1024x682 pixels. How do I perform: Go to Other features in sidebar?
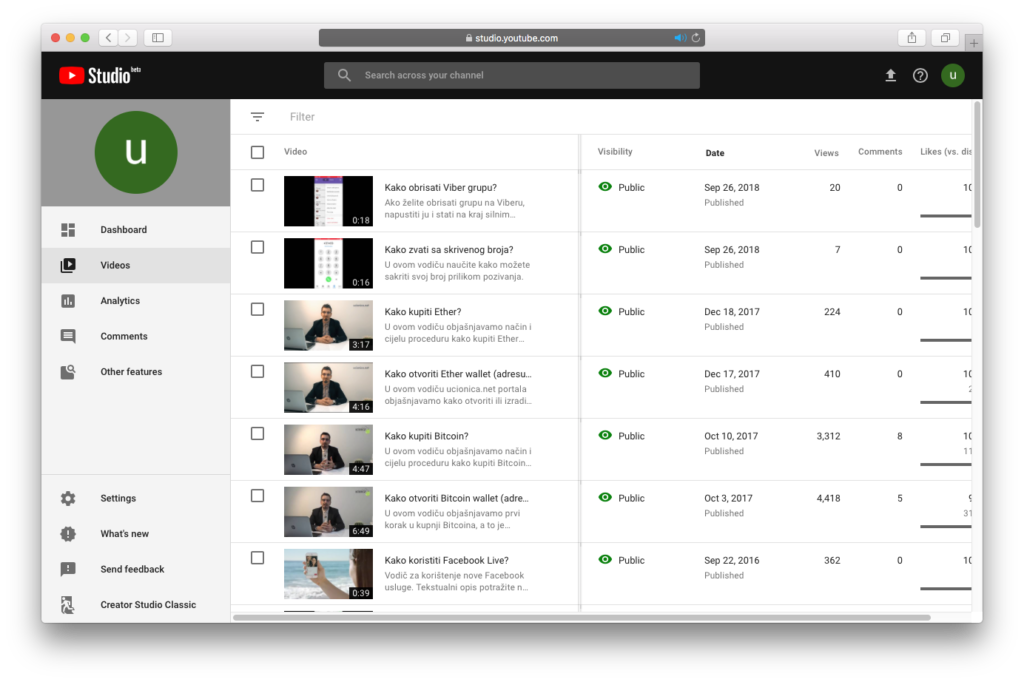click(131, 372)
